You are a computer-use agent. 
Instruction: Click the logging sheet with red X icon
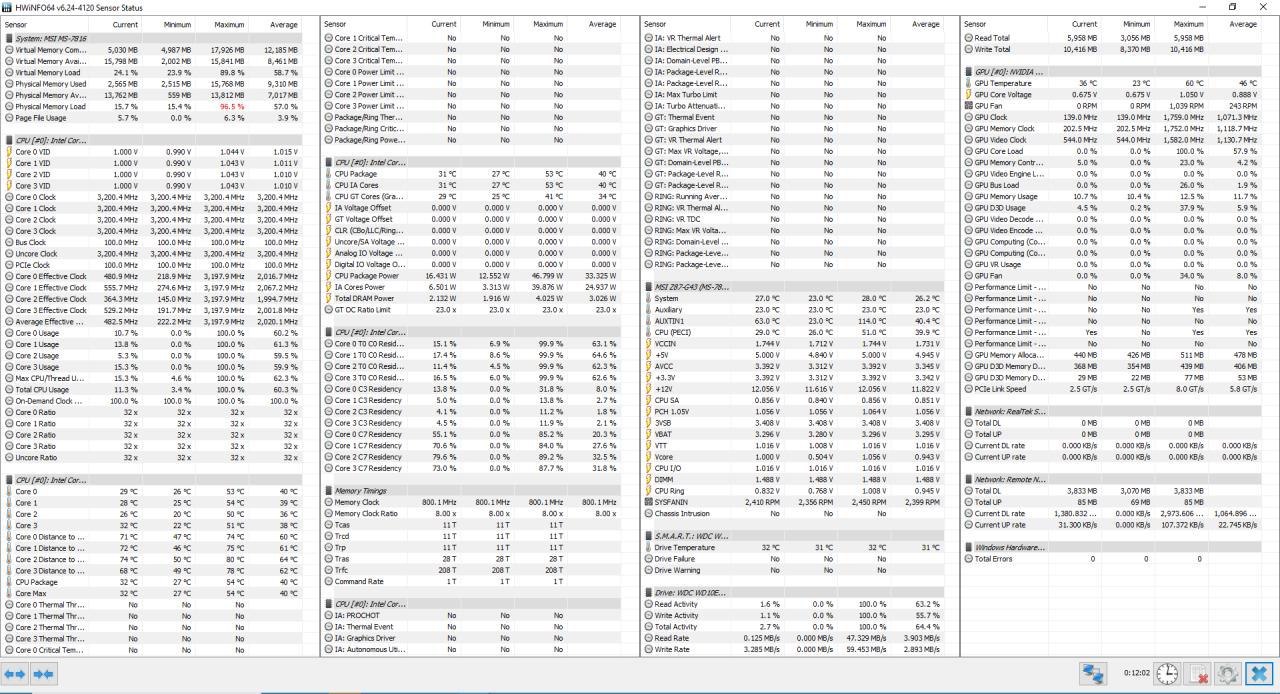pyautogui.click(x=1198, y=675)
